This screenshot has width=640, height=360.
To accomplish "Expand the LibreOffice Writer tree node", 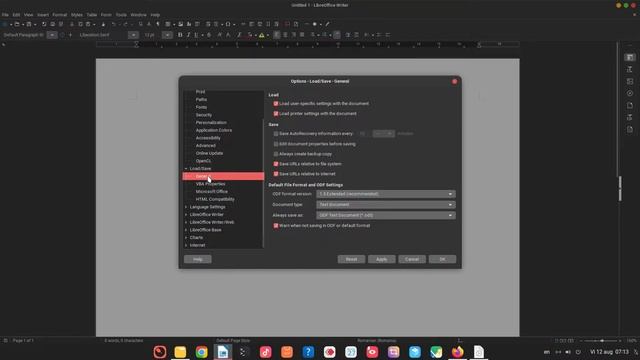I will click(x=186, y=215).
